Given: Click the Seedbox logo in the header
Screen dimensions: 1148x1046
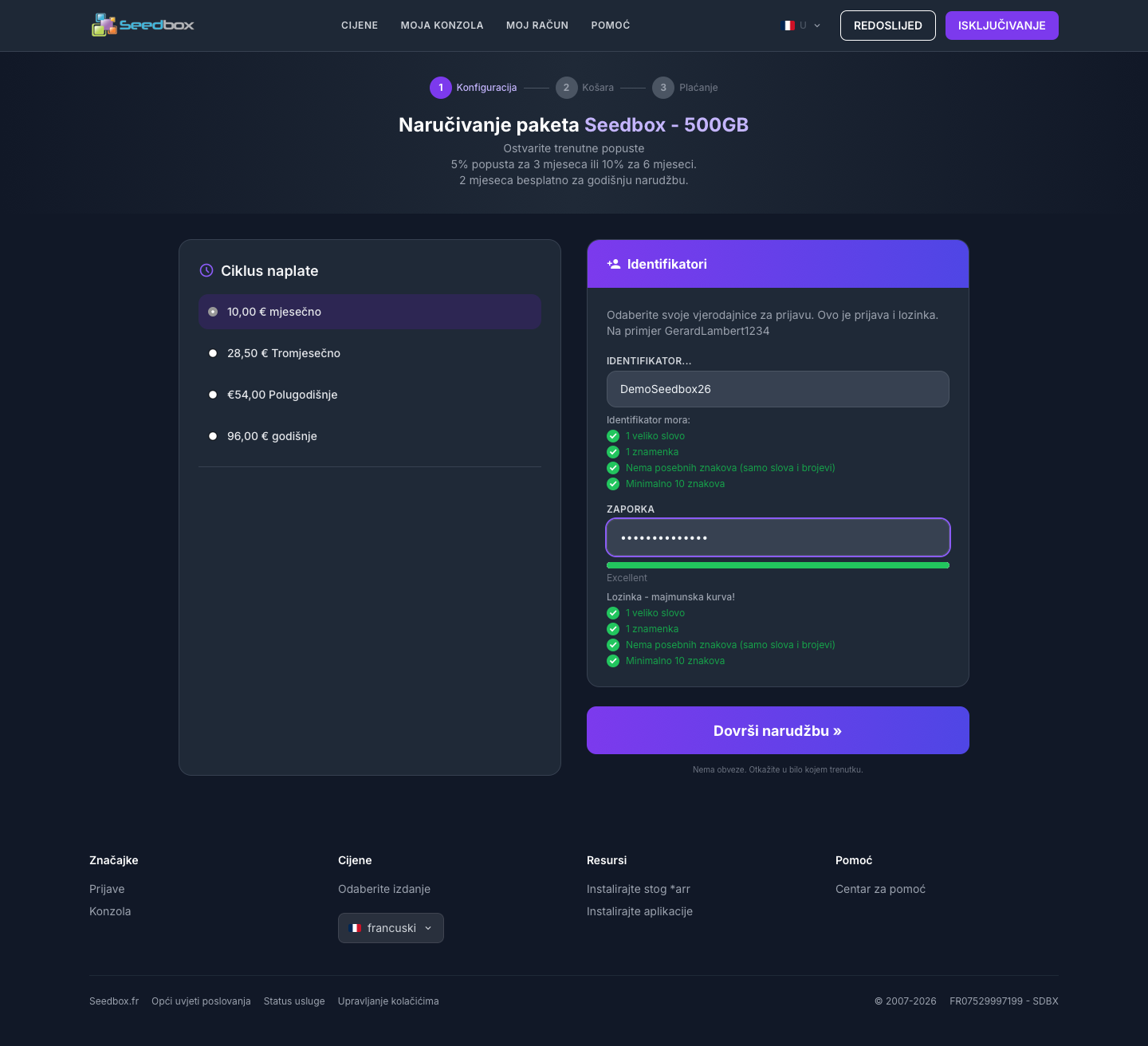Looking at the screenshot, I should [x=143, y=25].
